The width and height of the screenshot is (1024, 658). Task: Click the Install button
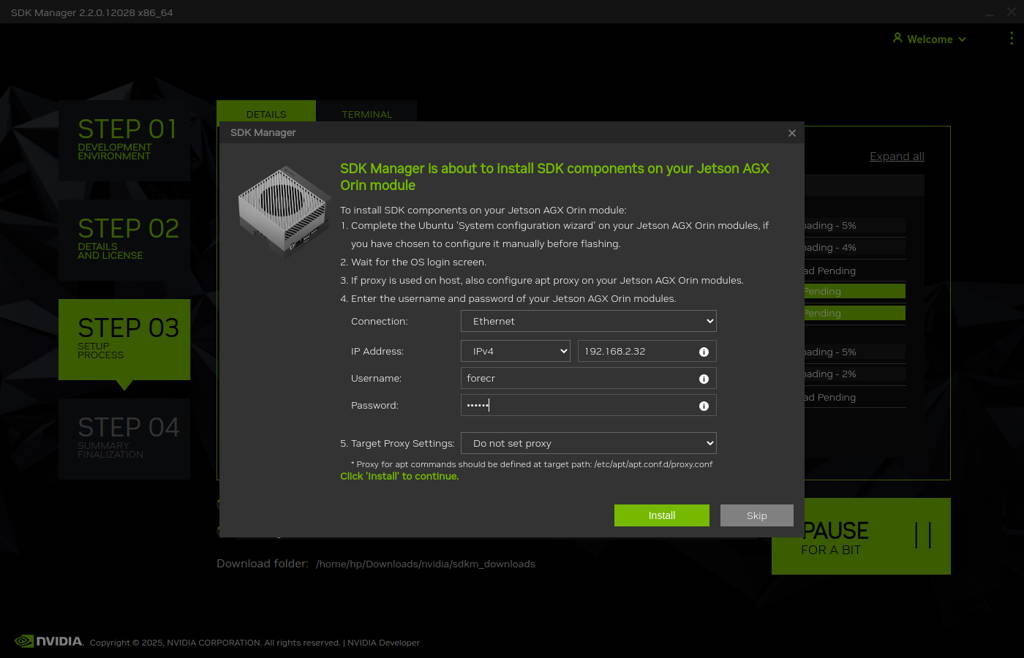click(x=662, y=515)
